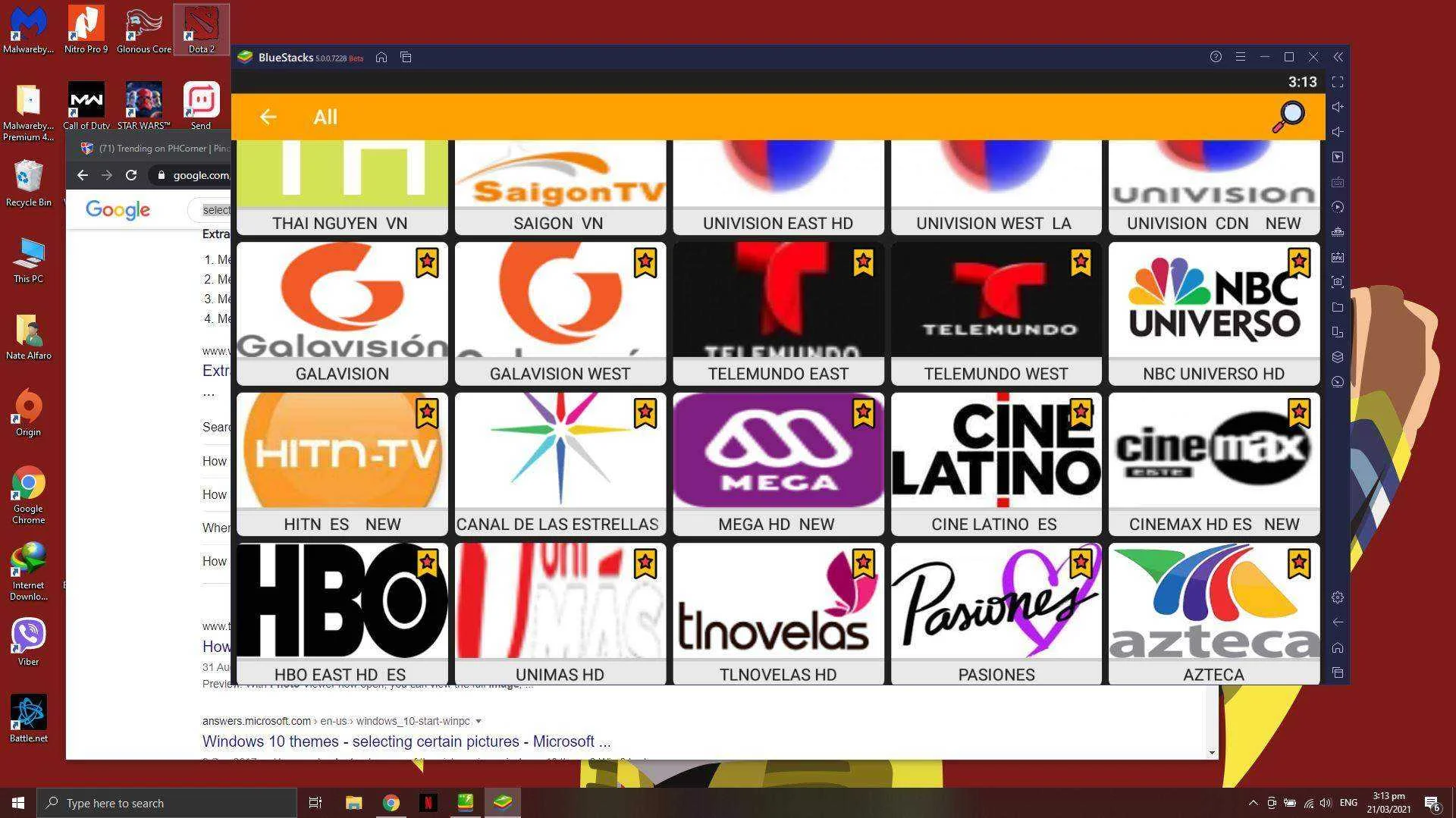Toggle favorite star on HBO EAST HD ES
This screenshot has width=1456, height=818.
click(x=427, y=563)
